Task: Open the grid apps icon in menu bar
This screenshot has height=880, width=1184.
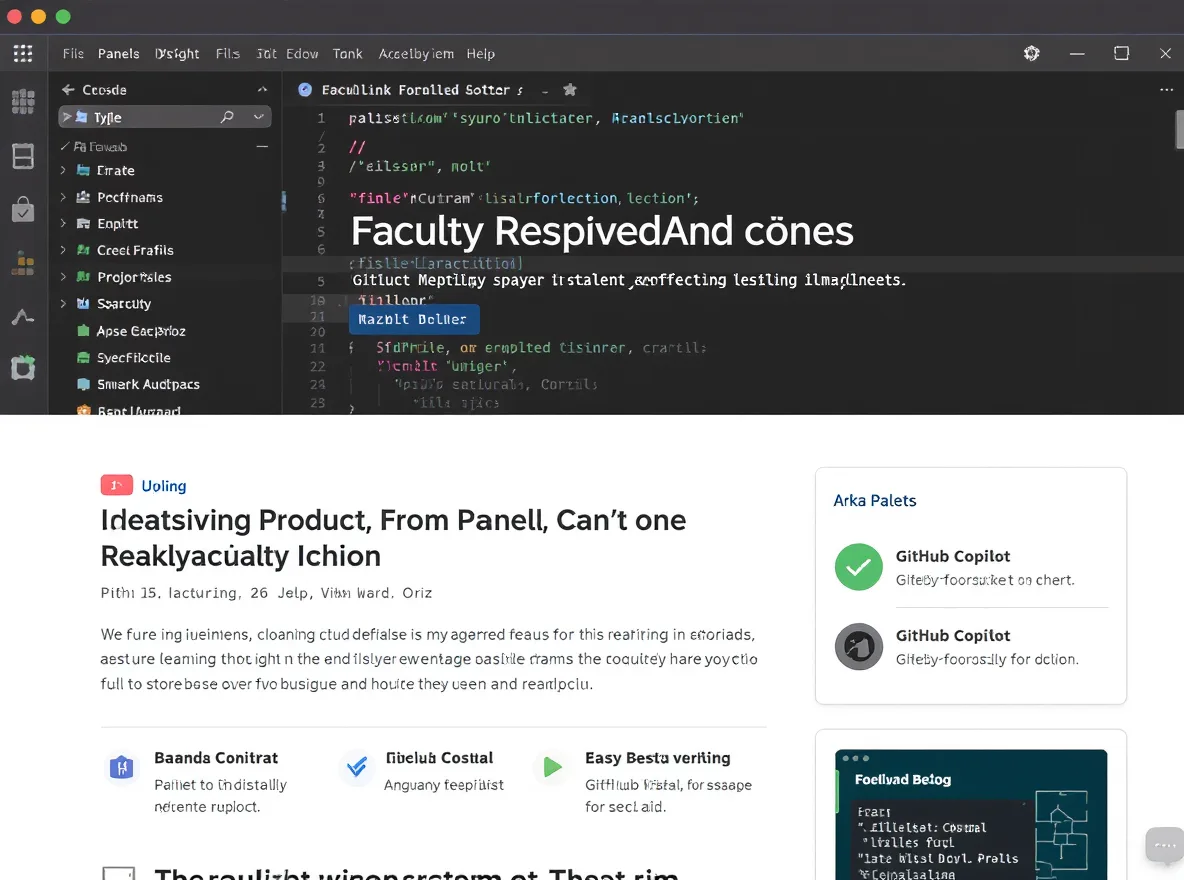Action: pos(23,53)
